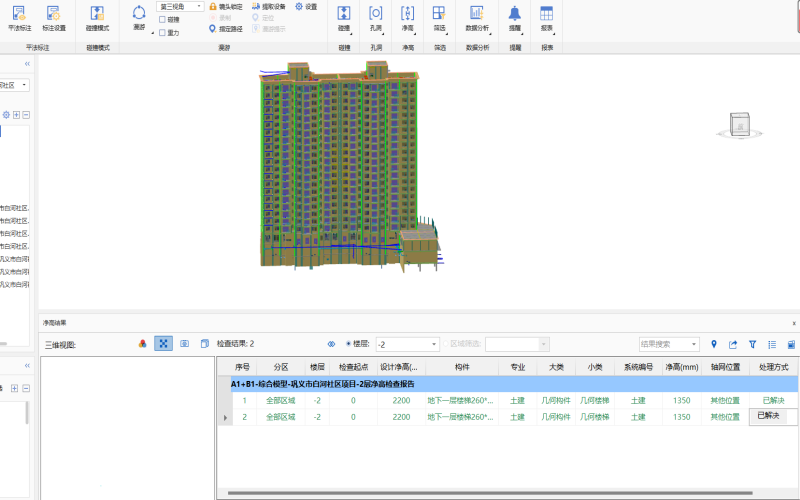Collapse the lower left panel with double-arrow
This screenshot has width=800, height=500.
pos(27,365)
